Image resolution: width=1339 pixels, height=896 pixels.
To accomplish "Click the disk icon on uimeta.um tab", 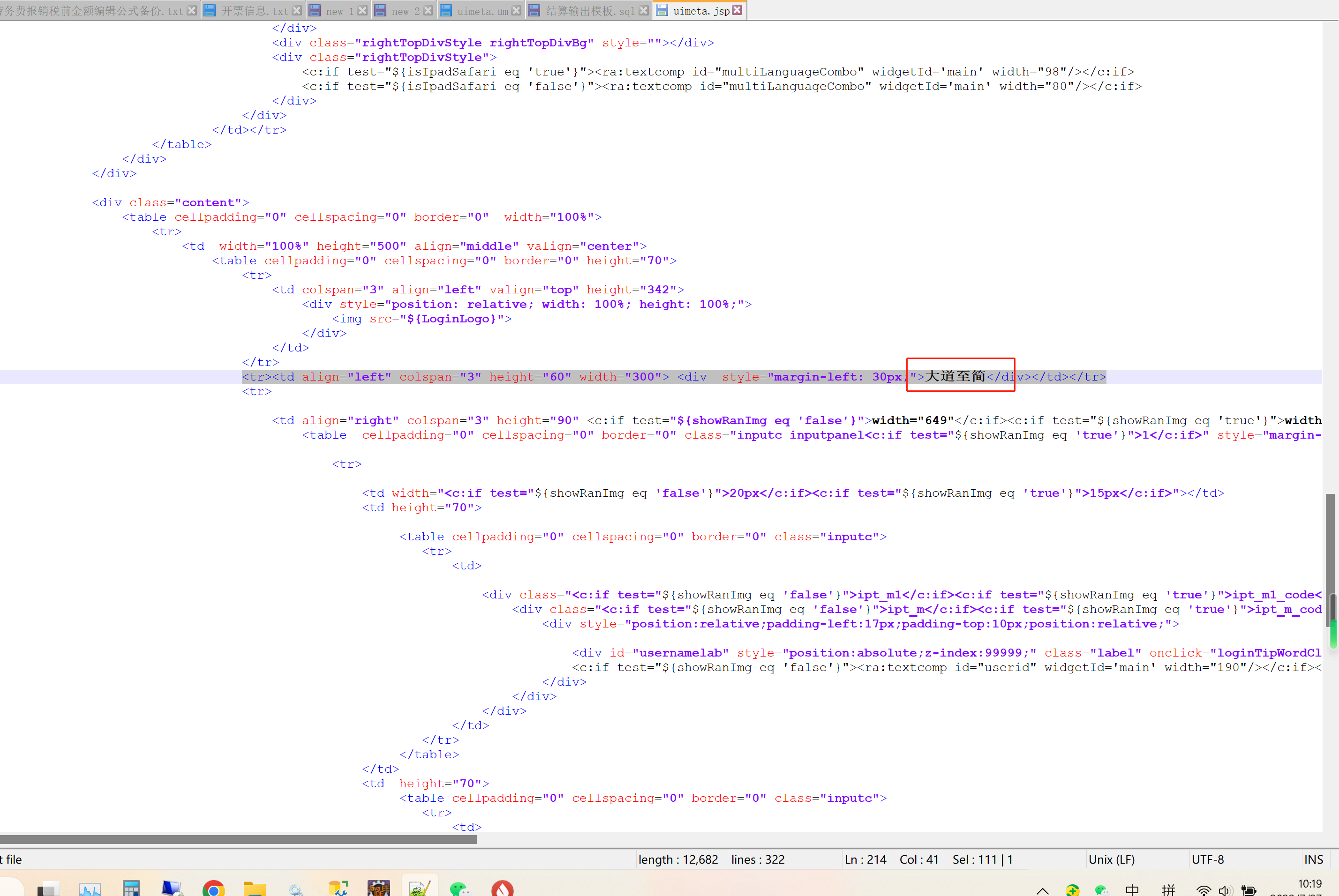I will coord(446,10).
